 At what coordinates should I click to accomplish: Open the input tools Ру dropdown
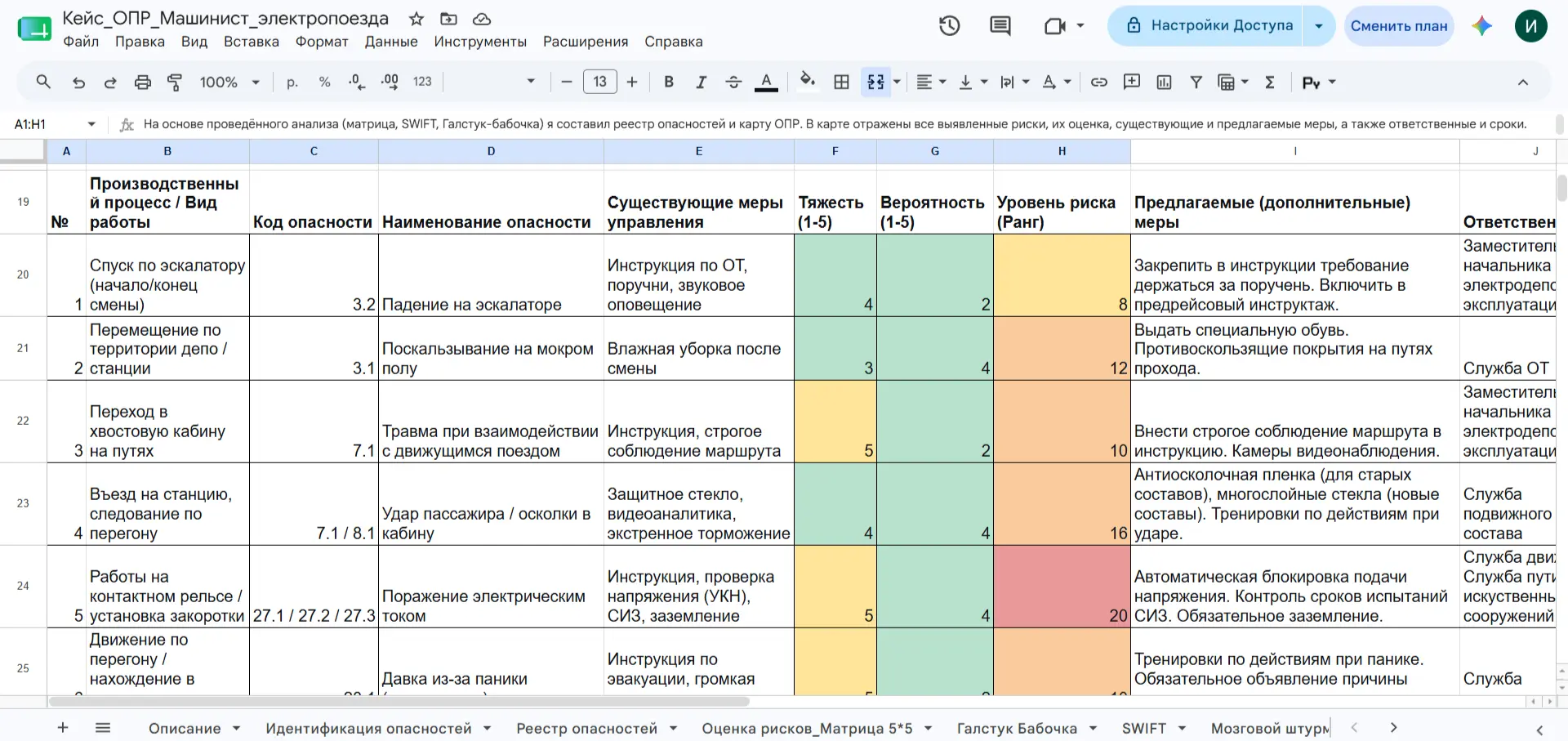point(1318,82)
